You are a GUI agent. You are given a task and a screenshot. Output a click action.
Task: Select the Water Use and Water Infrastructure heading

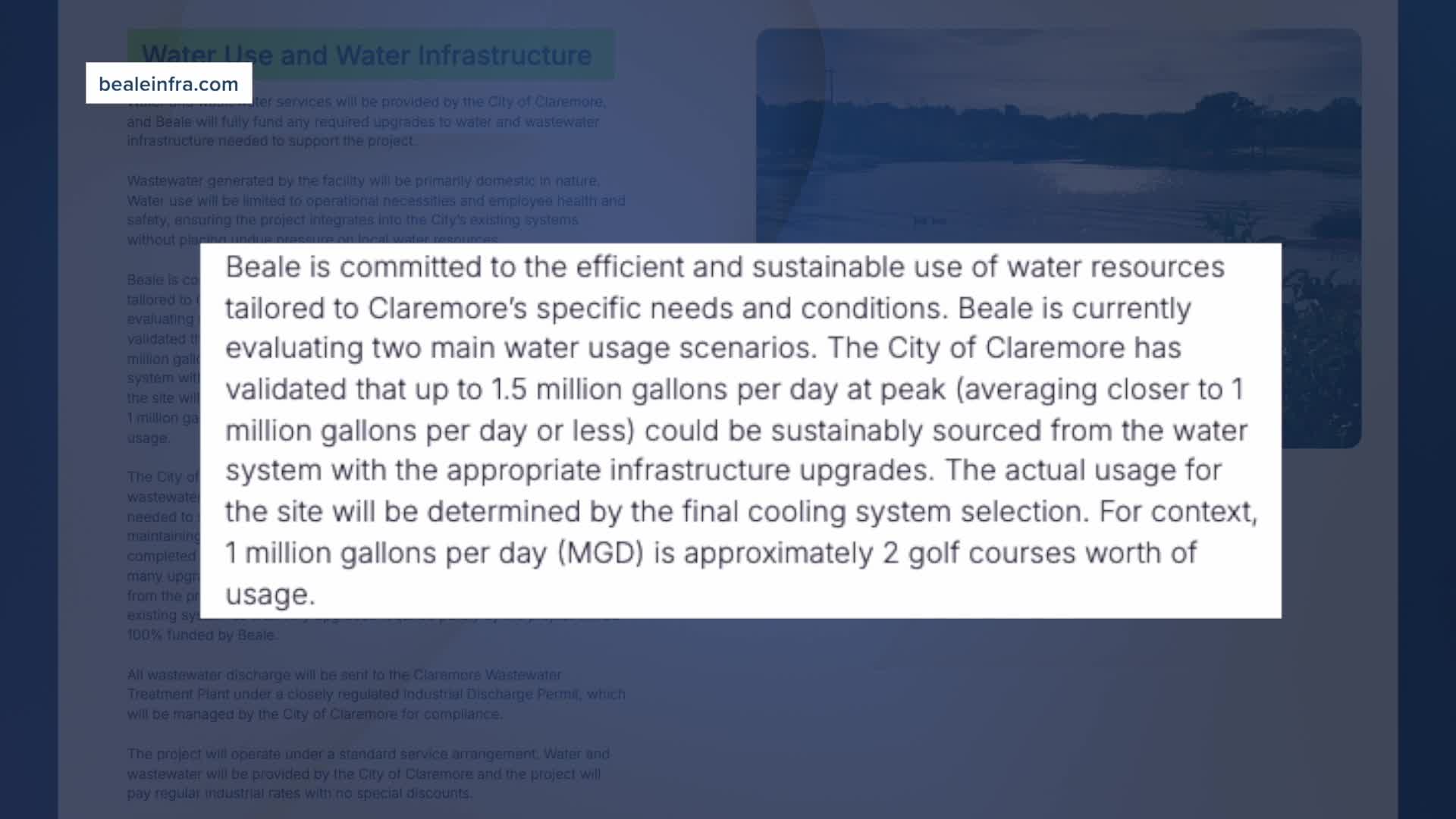(366, 55)
